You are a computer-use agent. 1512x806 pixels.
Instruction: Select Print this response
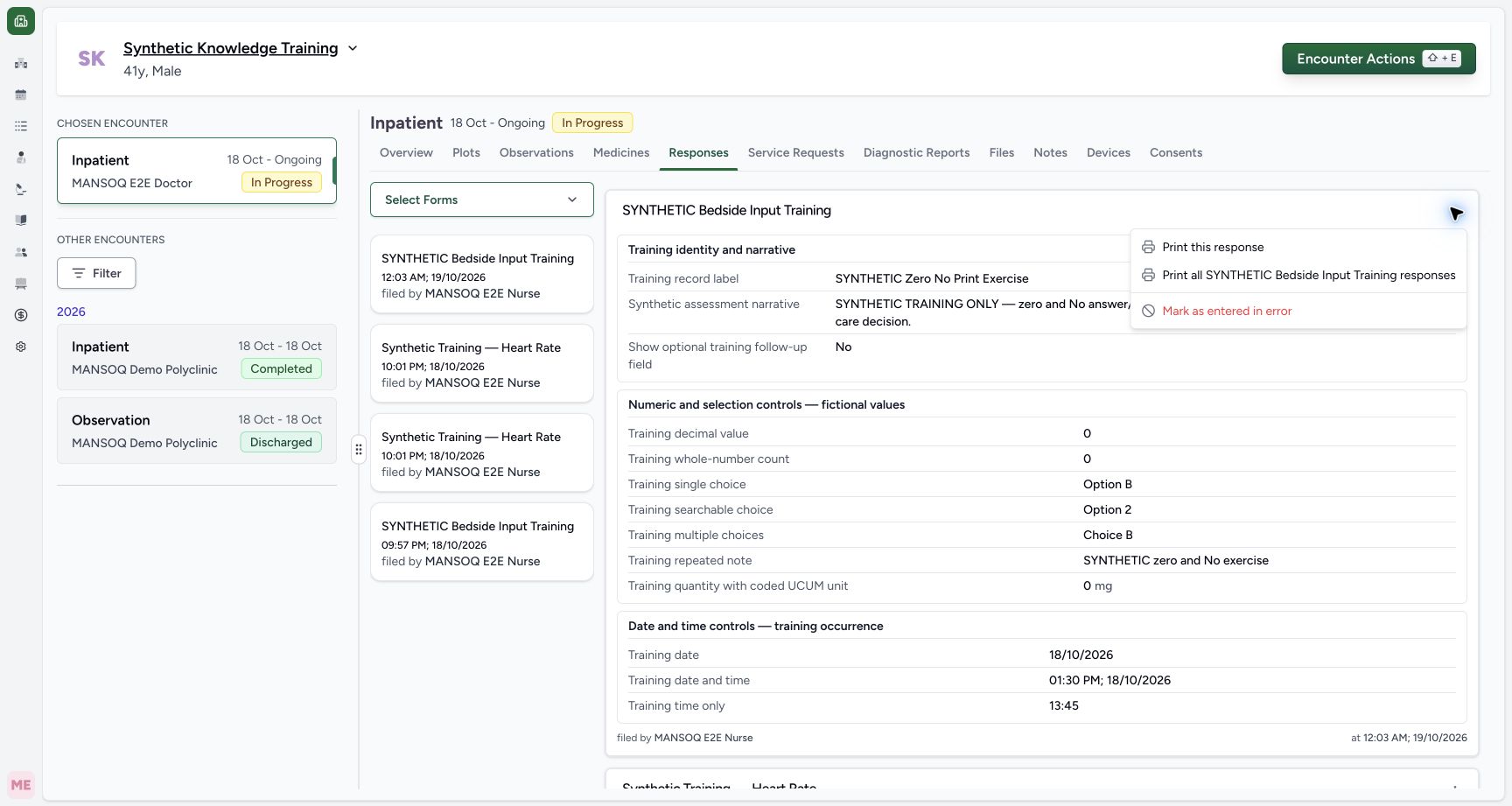pos(1298,248)
